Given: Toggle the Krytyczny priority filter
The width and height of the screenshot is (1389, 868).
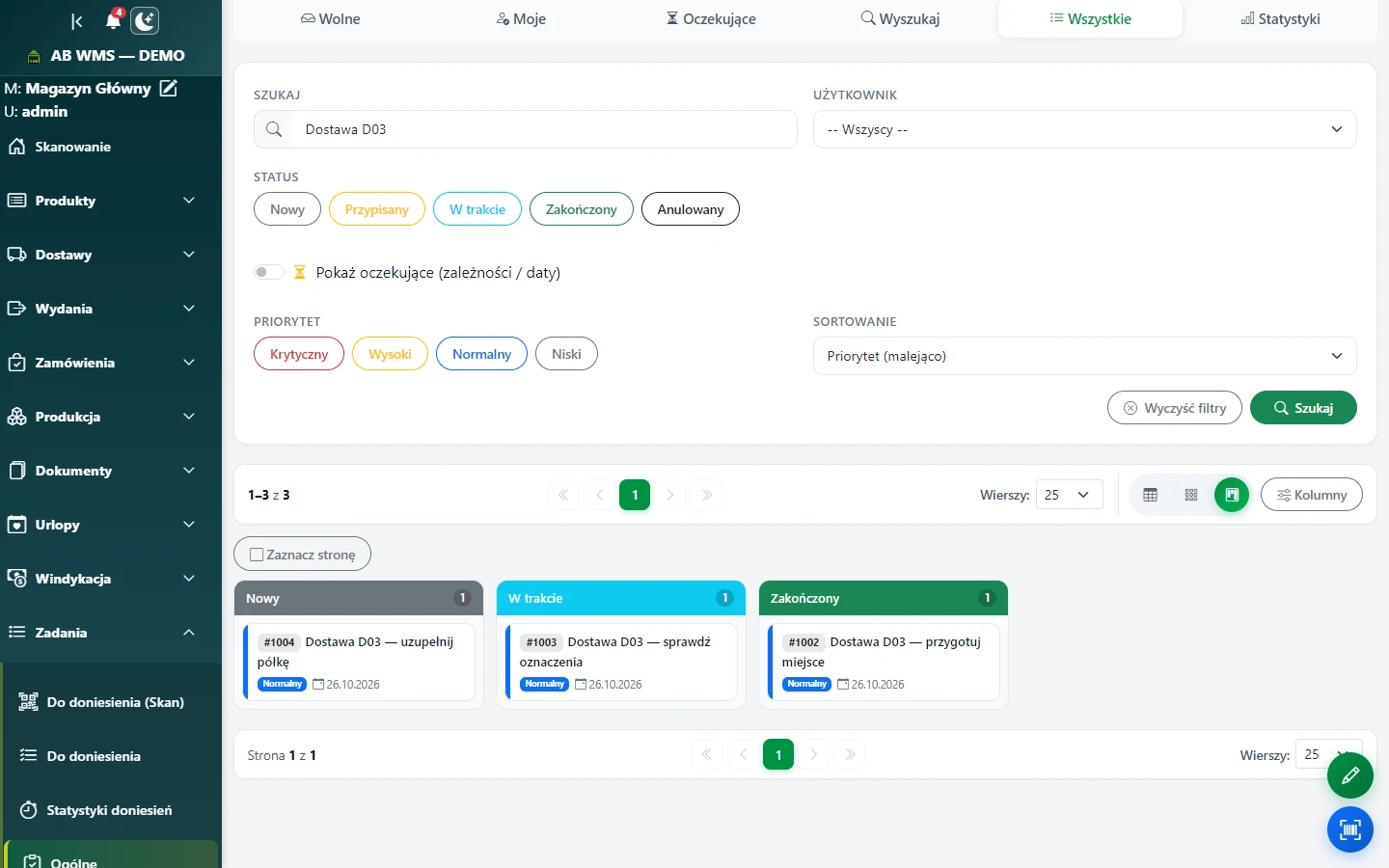Looking at the screenshot, I should click(x=299, y=354).
